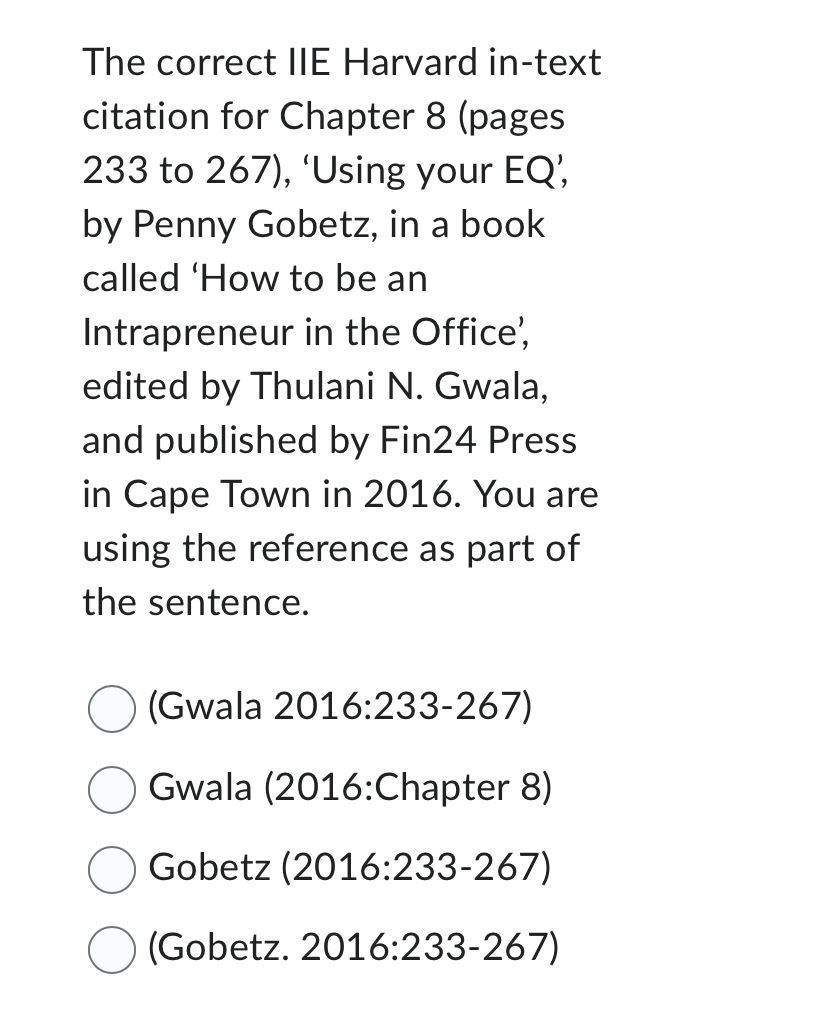The image size is (823, 1024).
Task: Choose the answer text (Gobetz. 2016:233-267)
Action: 352,948
